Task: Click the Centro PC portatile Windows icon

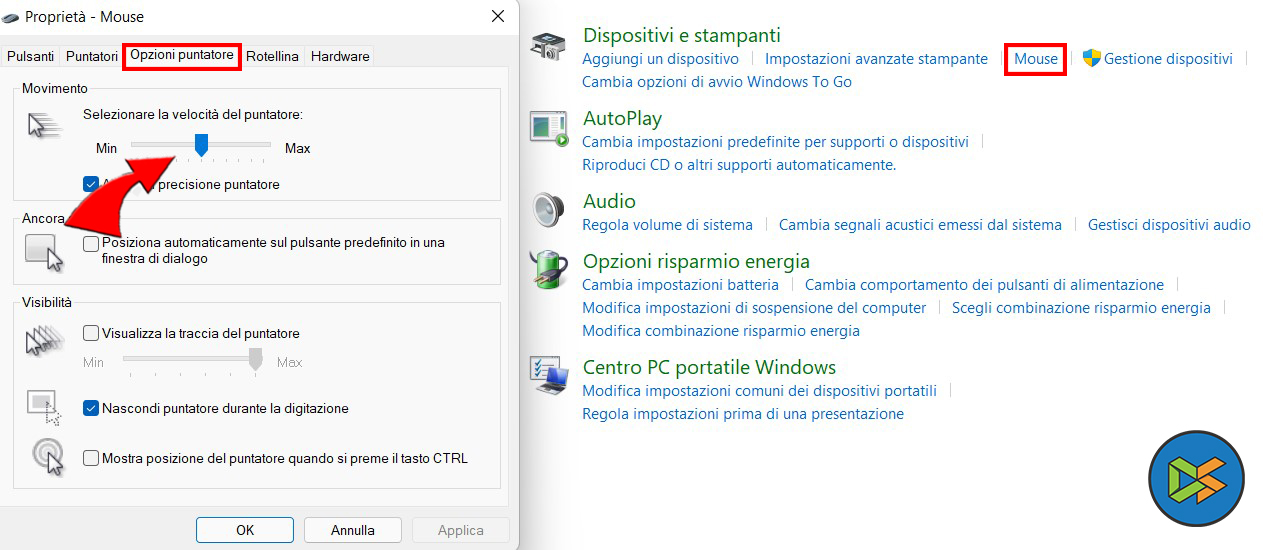Action: pyautogui.click(x=549, y=374)
